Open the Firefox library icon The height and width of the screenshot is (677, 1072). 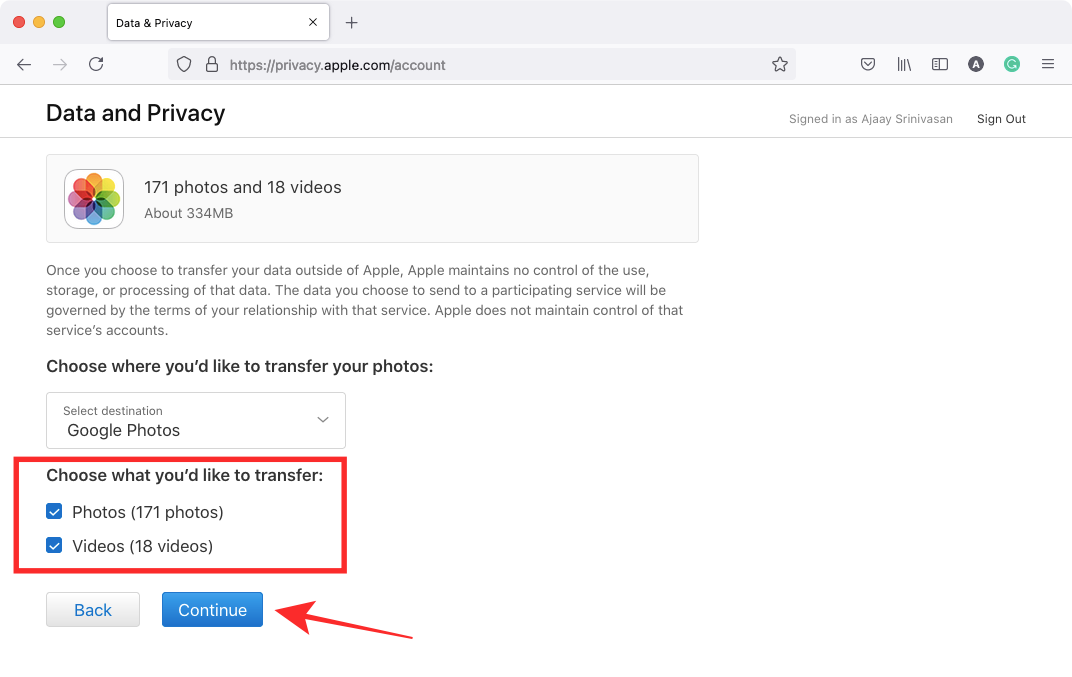(904, 64)
